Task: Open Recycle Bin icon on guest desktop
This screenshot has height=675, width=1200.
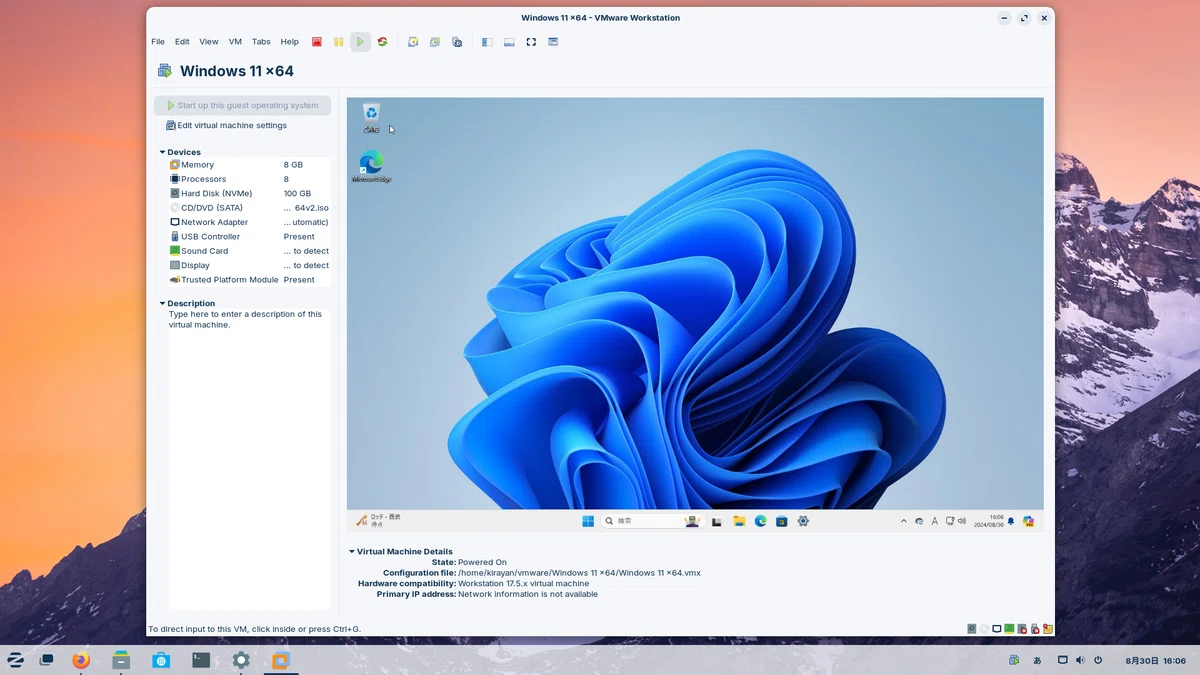Action: pos(371,117)
